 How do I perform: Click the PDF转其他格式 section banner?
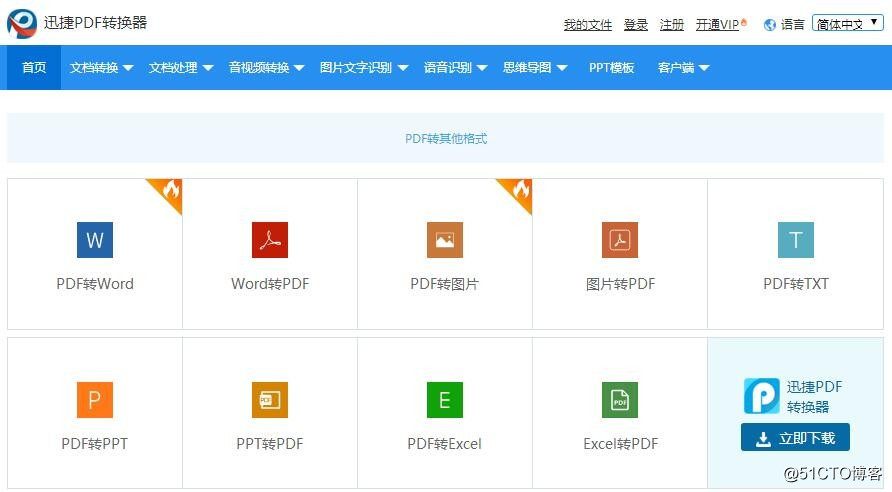445,138
